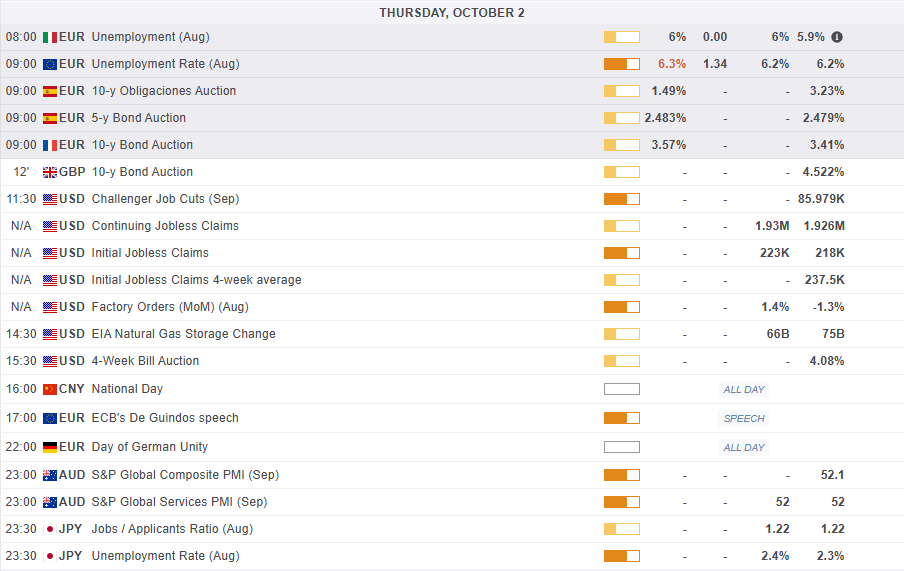Click the UK flag beside the GBP 10-y Bond Auction
This screenshot has height=571, width=904.
(50, 172)
